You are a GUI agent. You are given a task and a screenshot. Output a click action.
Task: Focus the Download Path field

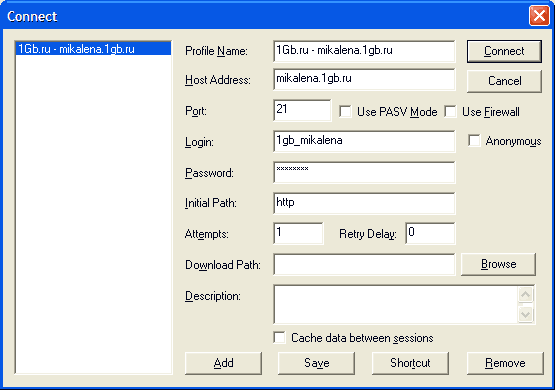point(364,264)
